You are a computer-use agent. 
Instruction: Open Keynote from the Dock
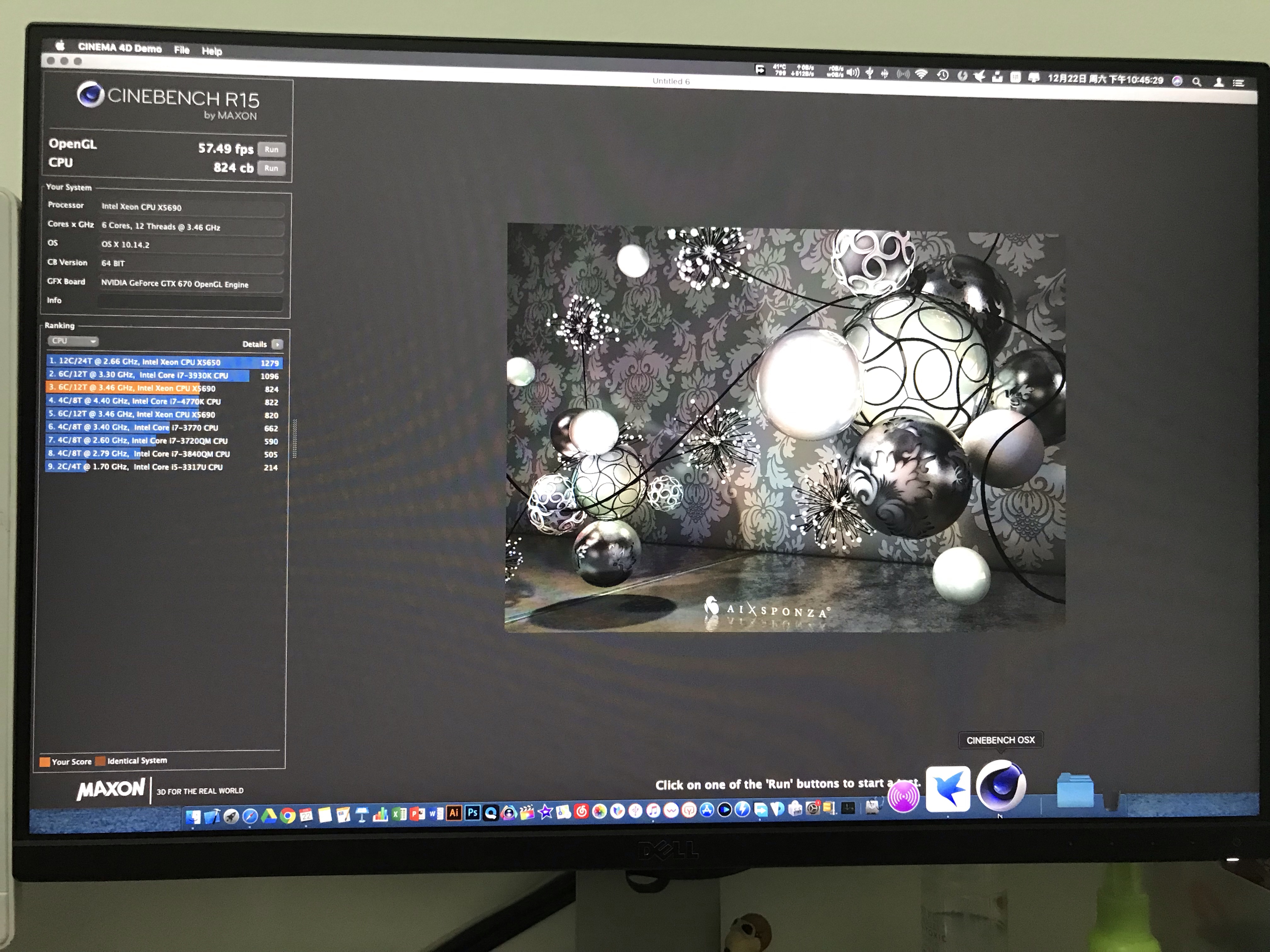[362, 815]
